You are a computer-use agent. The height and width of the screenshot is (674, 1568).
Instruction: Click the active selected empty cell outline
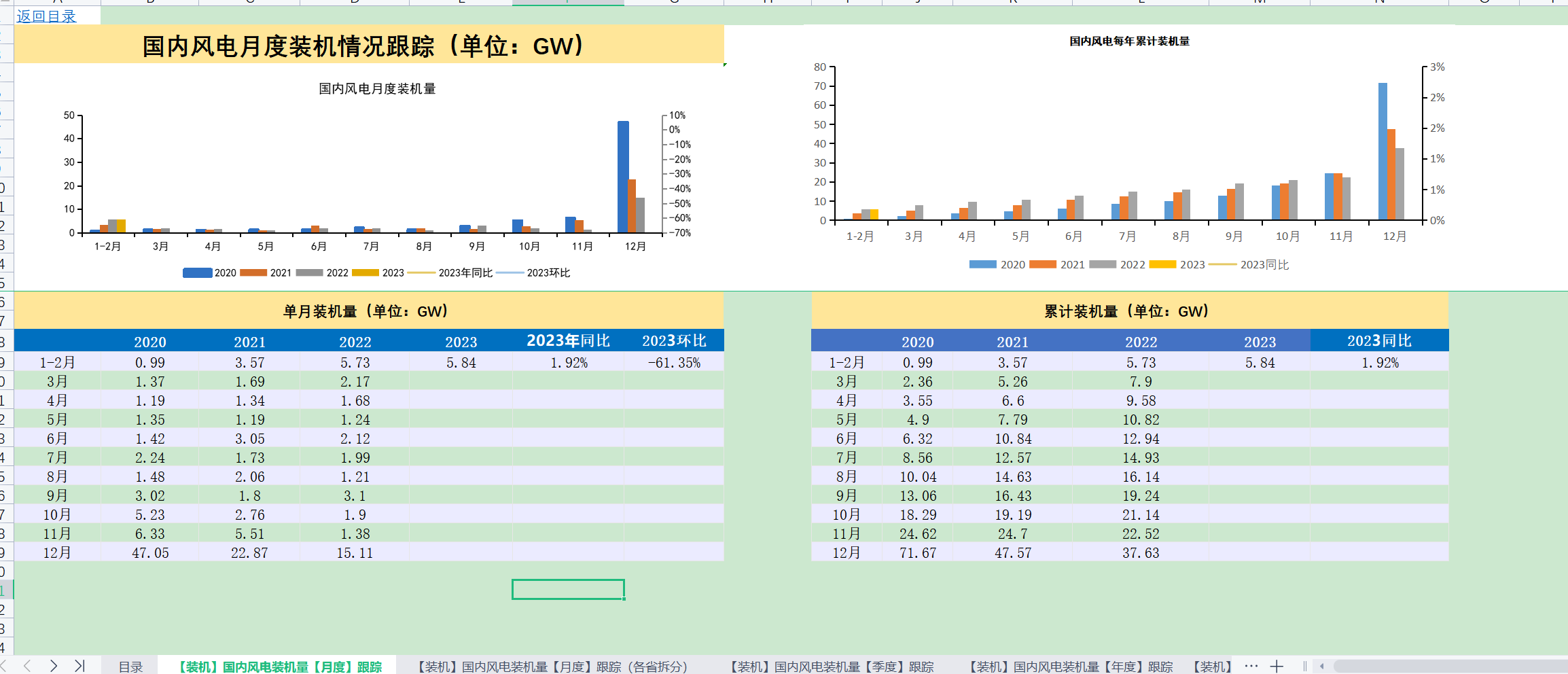[x=568, y=589]
